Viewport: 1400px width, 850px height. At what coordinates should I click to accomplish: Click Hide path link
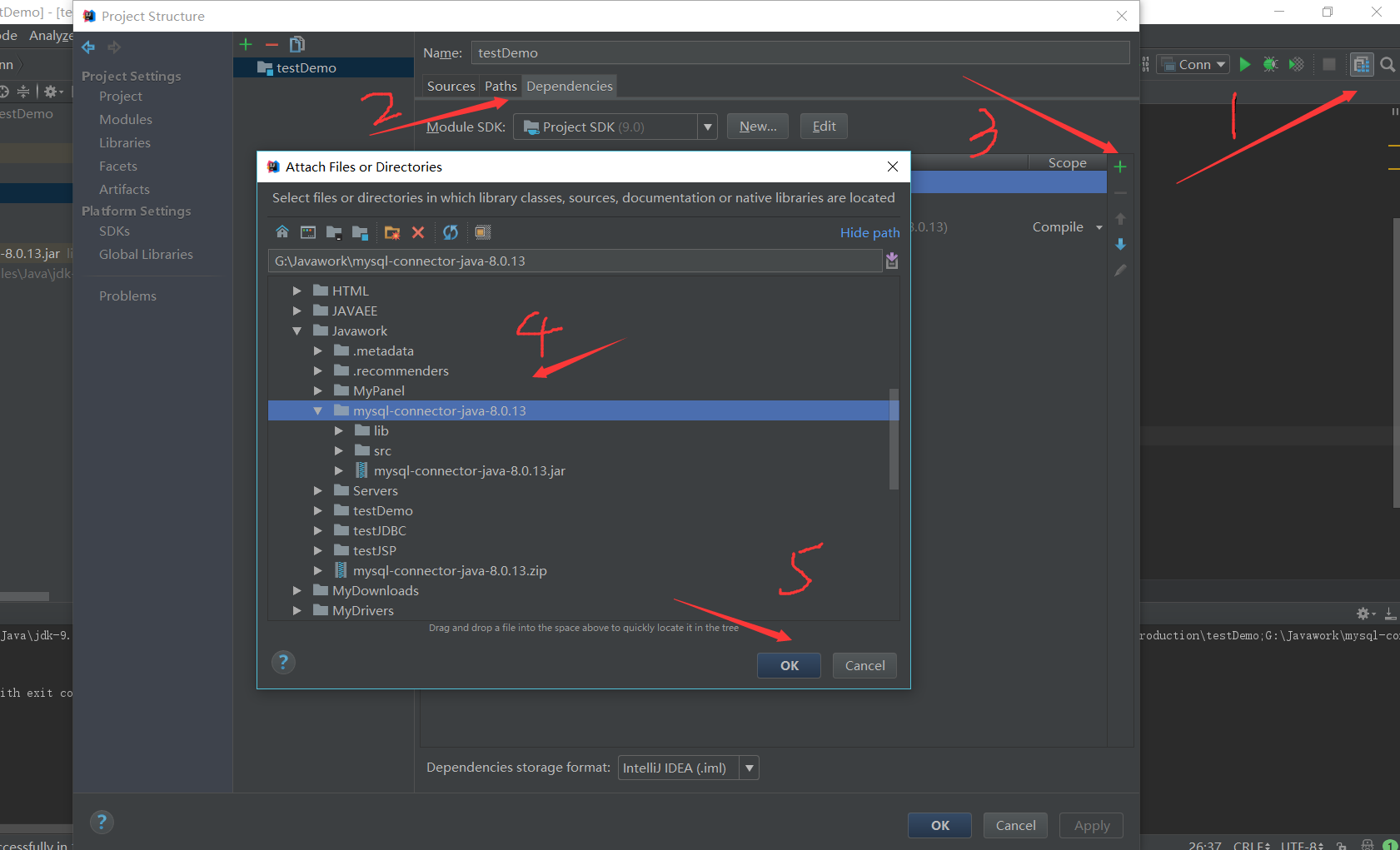[x=869, y=232]
